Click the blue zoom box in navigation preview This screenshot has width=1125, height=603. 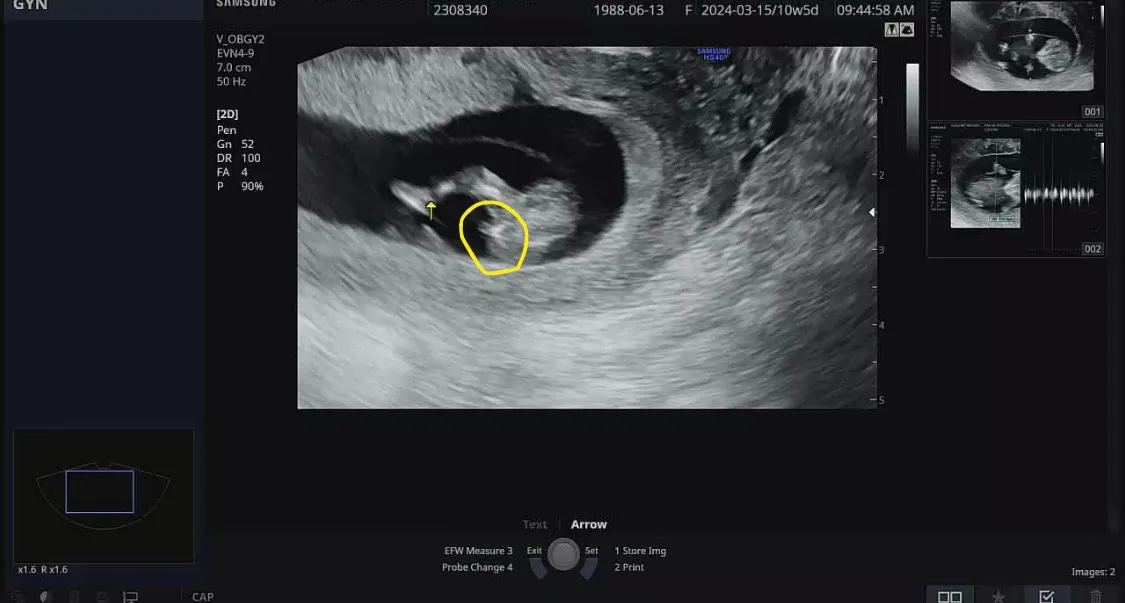(100, 492)
